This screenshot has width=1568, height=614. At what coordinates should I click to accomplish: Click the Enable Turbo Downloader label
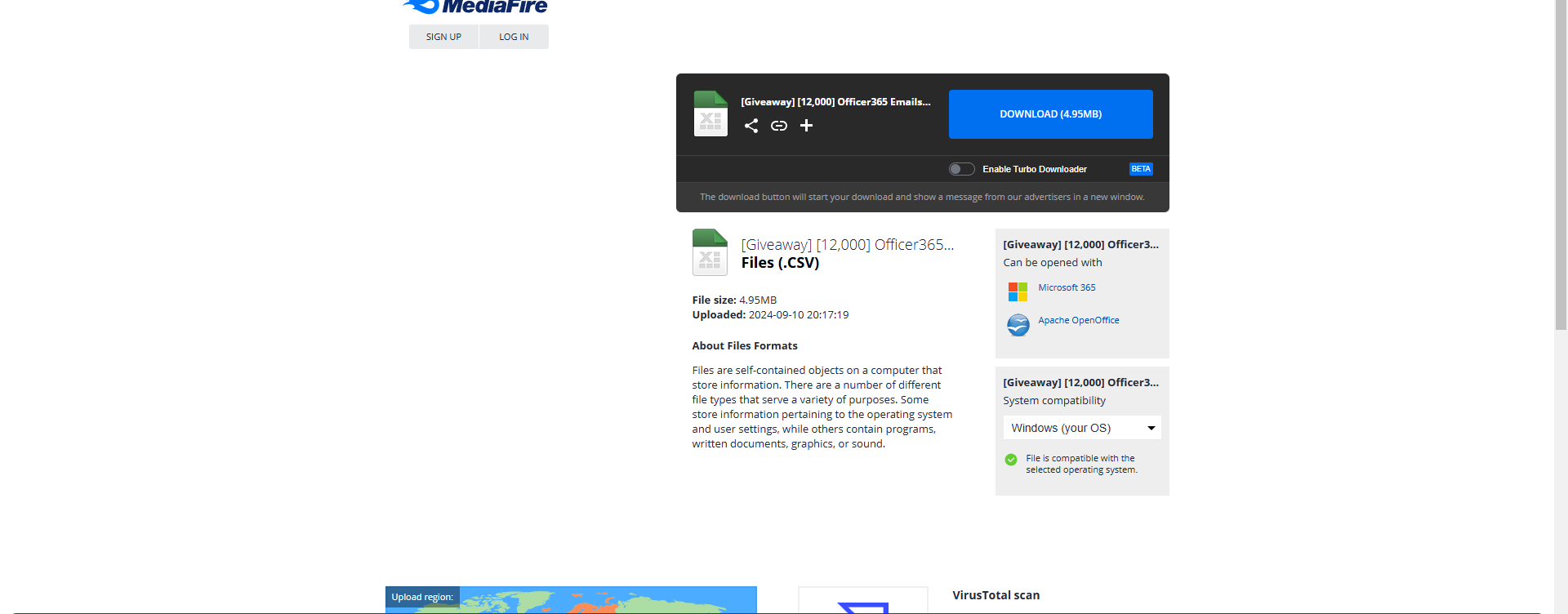1035,169
